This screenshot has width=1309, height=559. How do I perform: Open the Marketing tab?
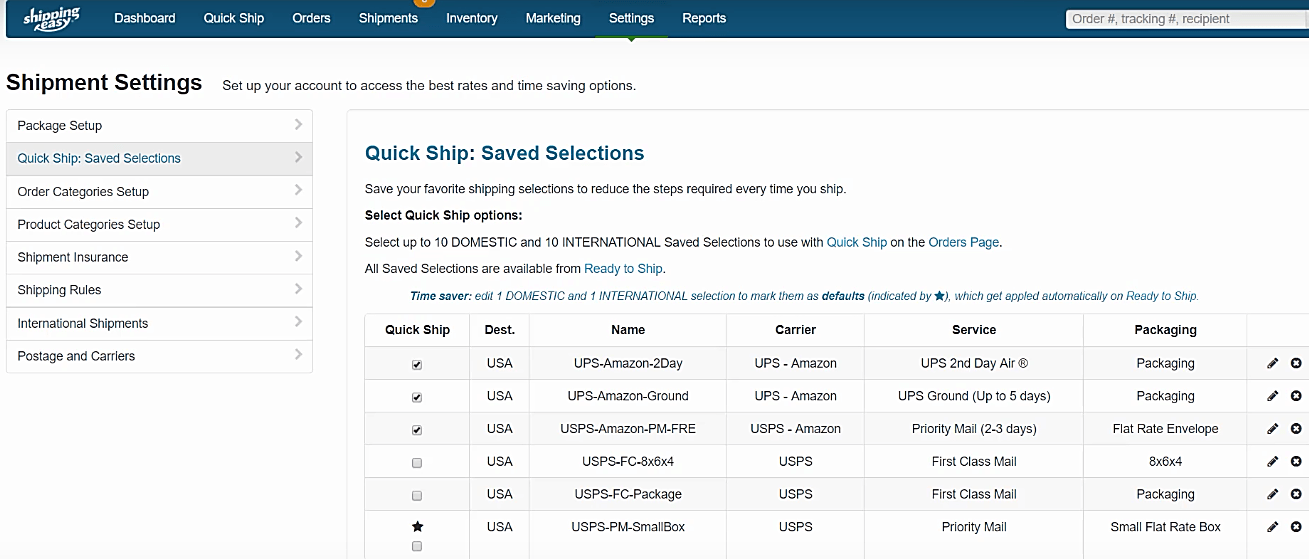pyautogui.click(x=553, y=18)
